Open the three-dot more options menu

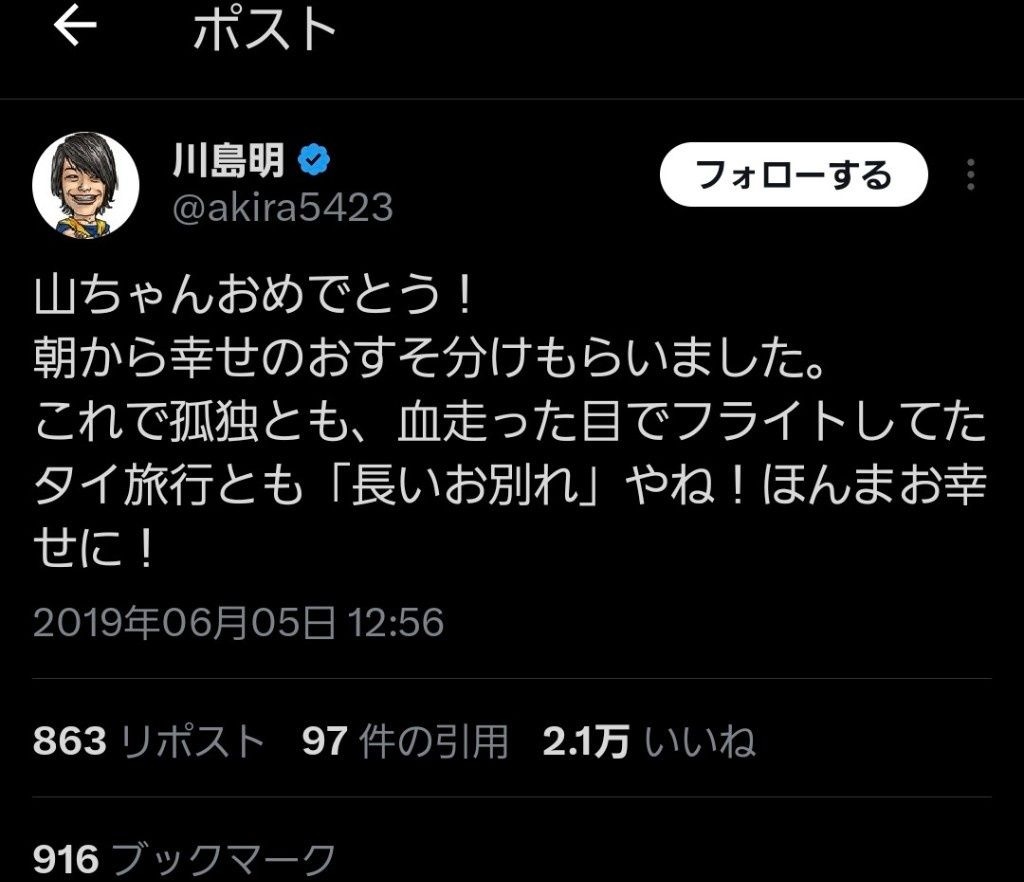(x=970, y=175)
